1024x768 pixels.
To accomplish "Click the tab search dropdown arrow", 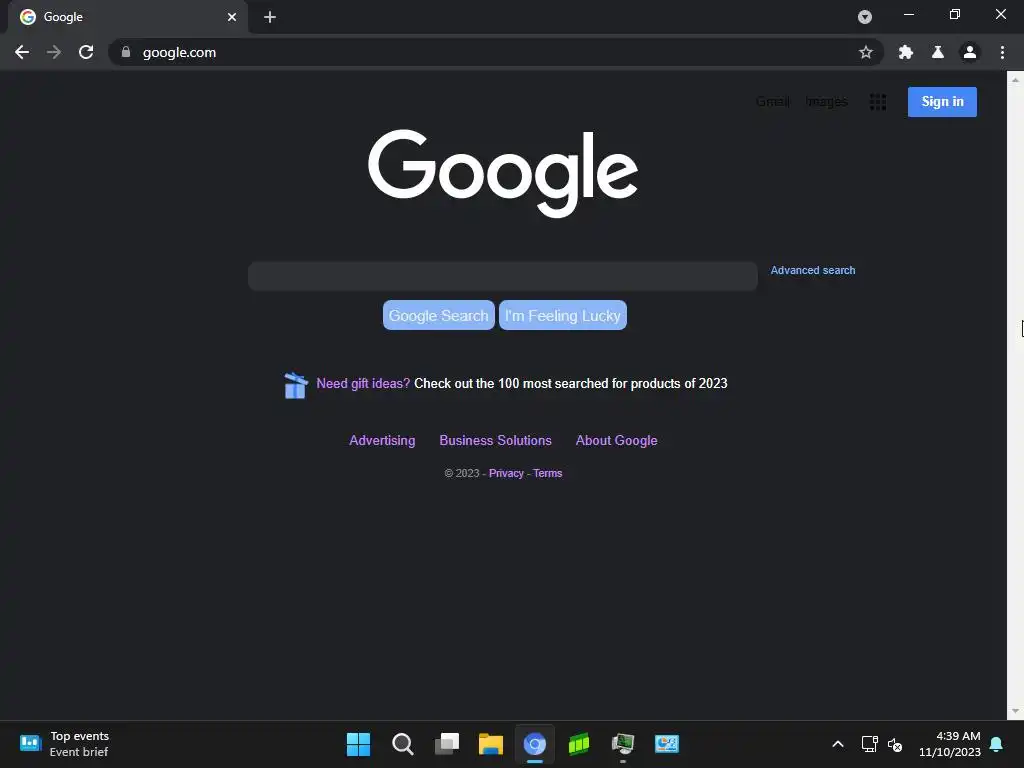I will coord(865,17).
